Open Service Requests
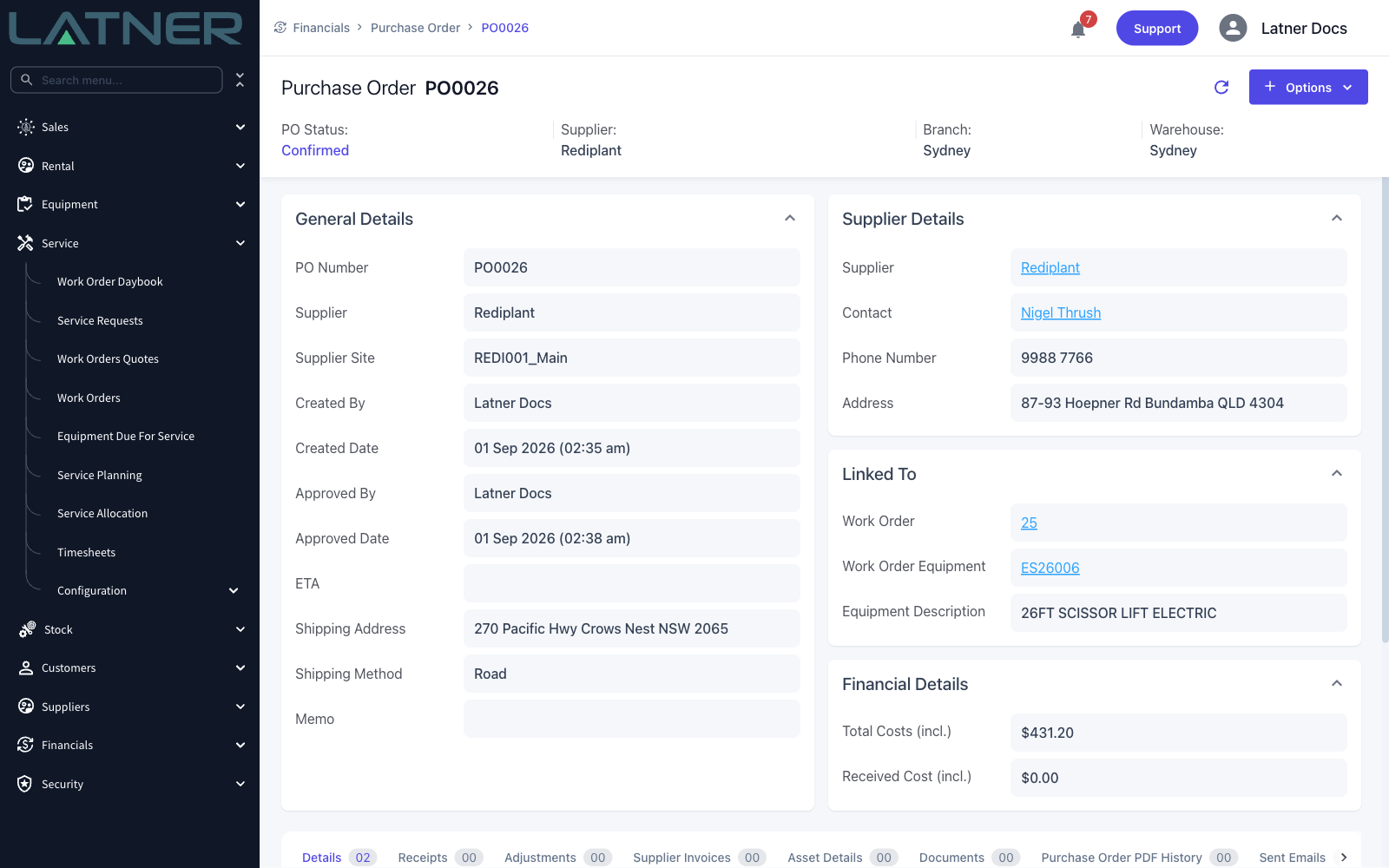 coord(100,320)
